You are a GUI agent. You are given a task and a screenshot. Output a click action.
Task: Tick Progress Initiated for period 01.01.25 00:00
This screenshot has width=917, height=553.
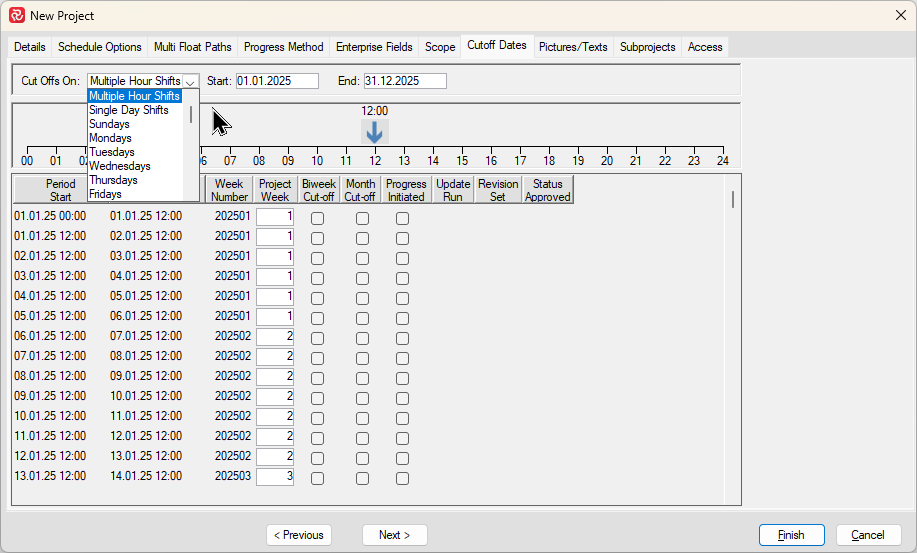(x=402, y=219)
